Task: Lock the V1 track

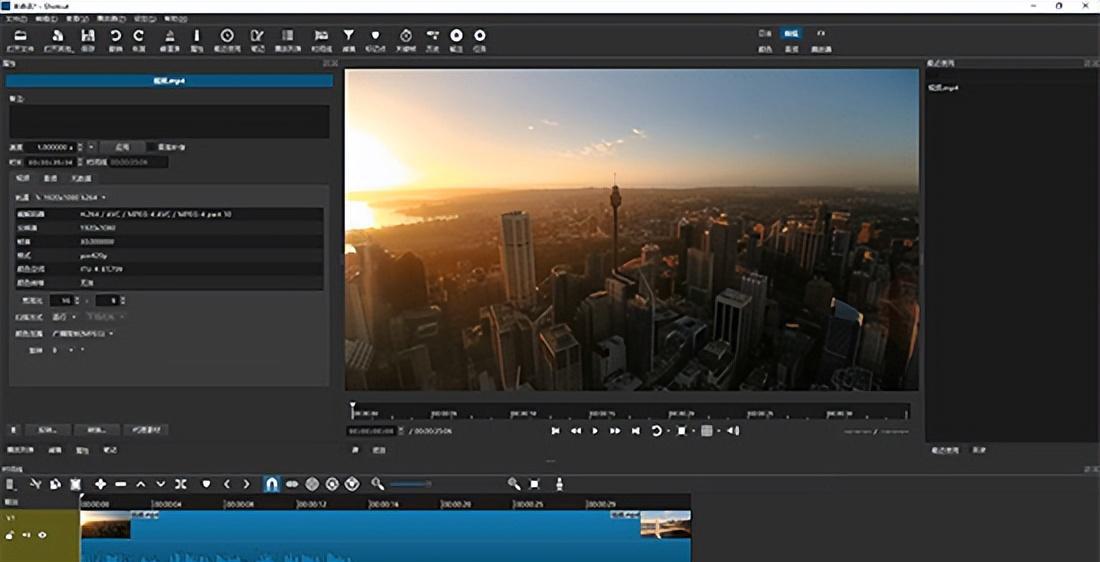Action: (x=10, y=535)
